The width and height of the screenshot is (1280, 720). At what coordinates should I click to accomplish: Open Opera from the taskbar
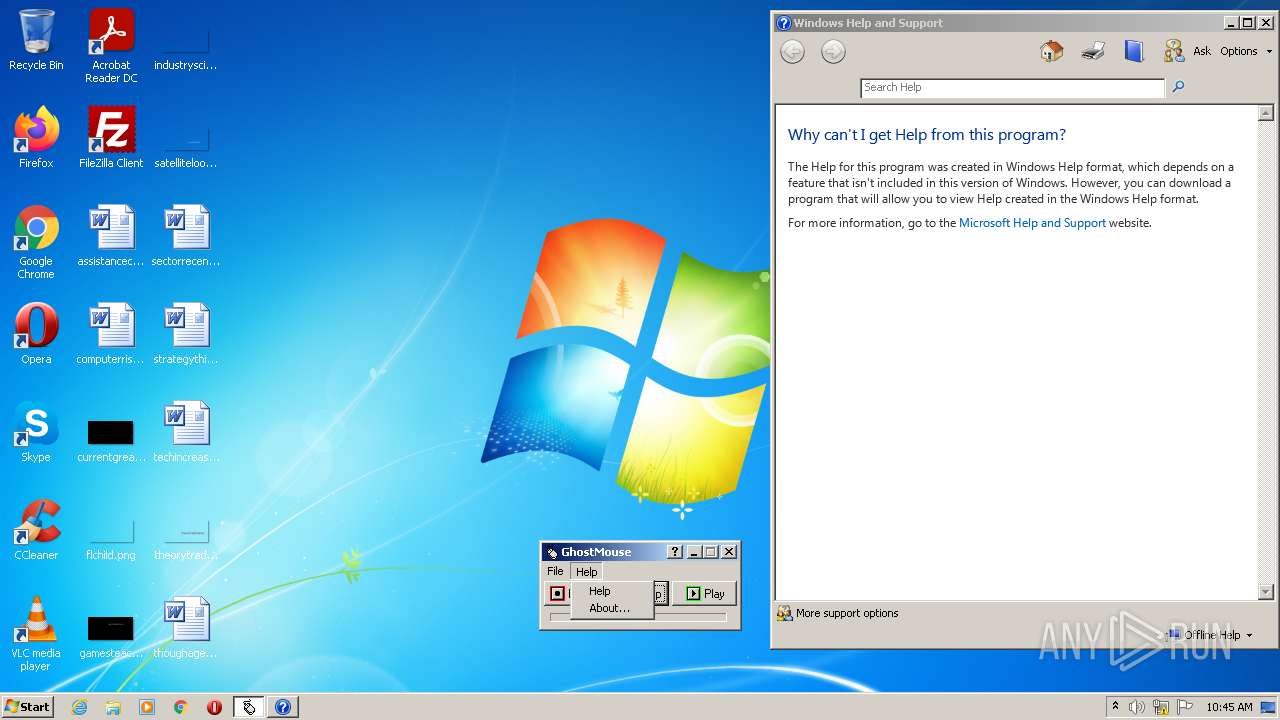pos(214,707)
